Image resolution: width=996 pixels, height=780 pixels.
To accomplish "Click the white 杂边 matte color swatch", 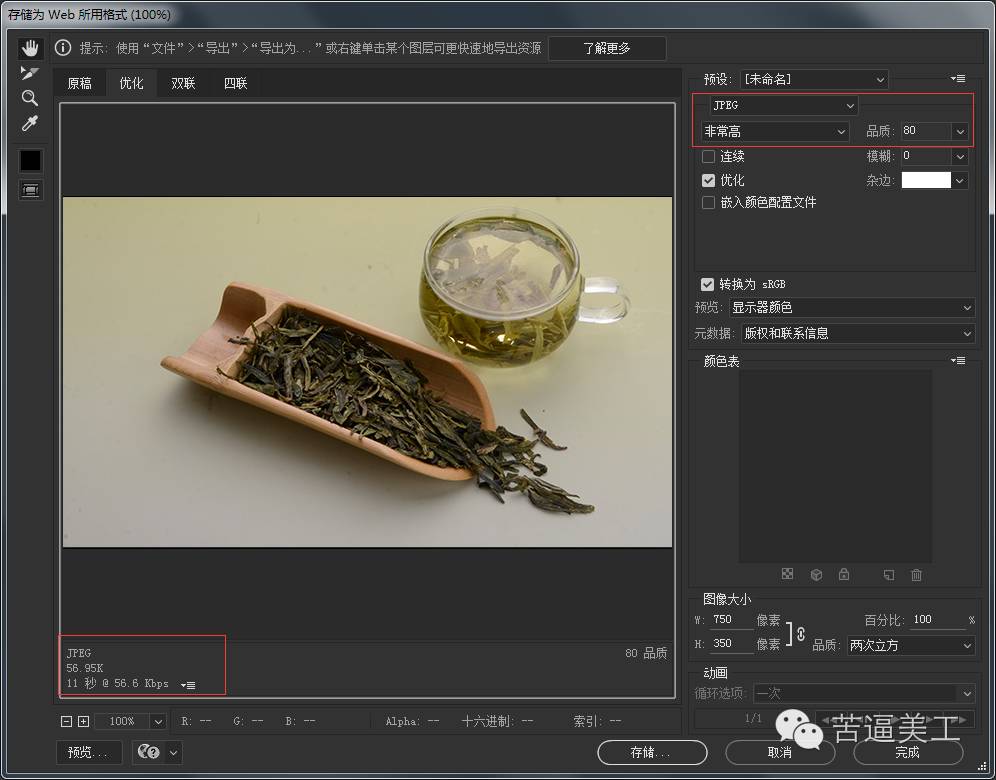I will tap(926, 180).
